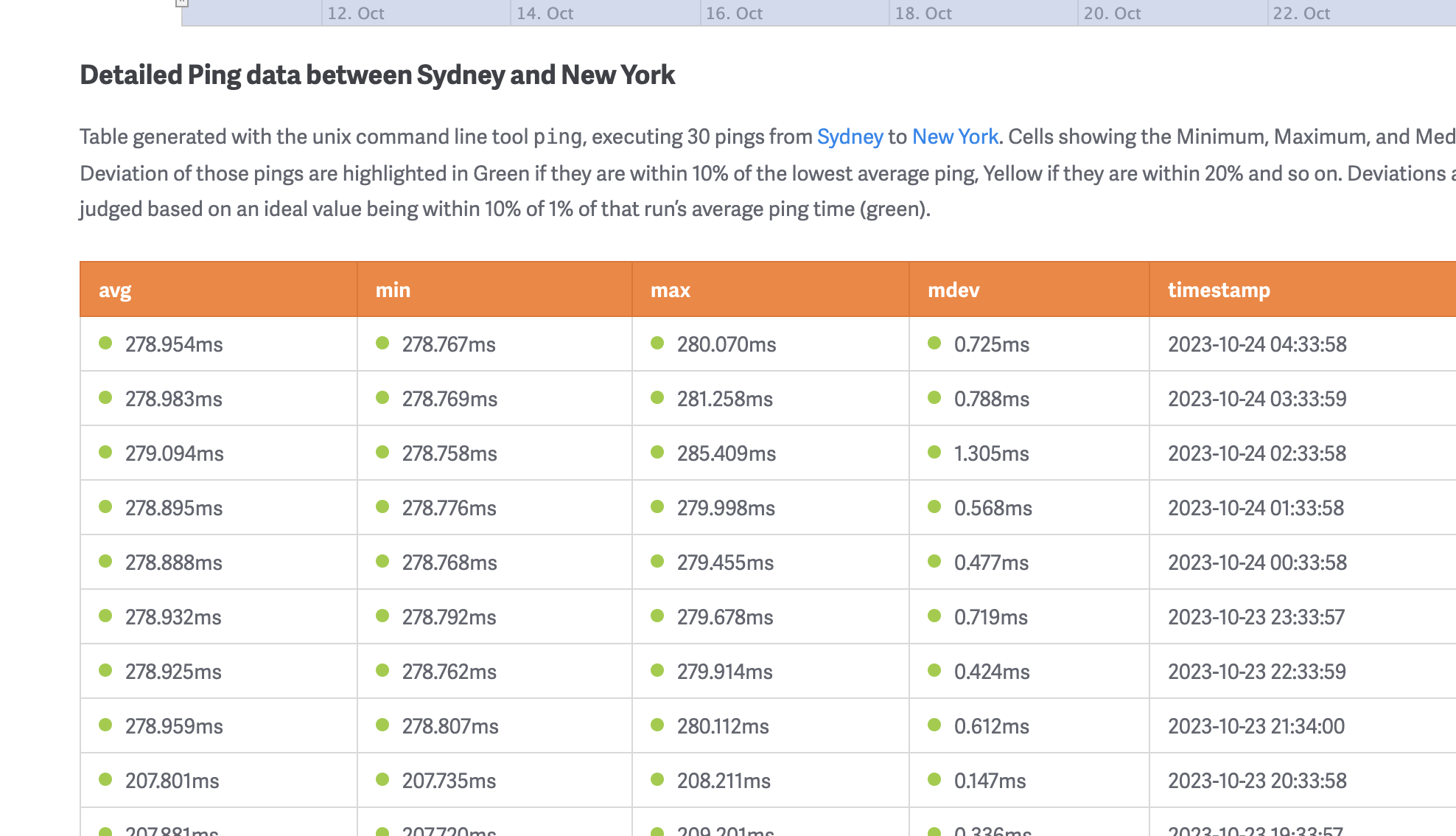Viewport: 1456px width, 836px height.
Task: Click timestamp cell 2023-10-24 02:33:58
Action: click(1256, 453)
